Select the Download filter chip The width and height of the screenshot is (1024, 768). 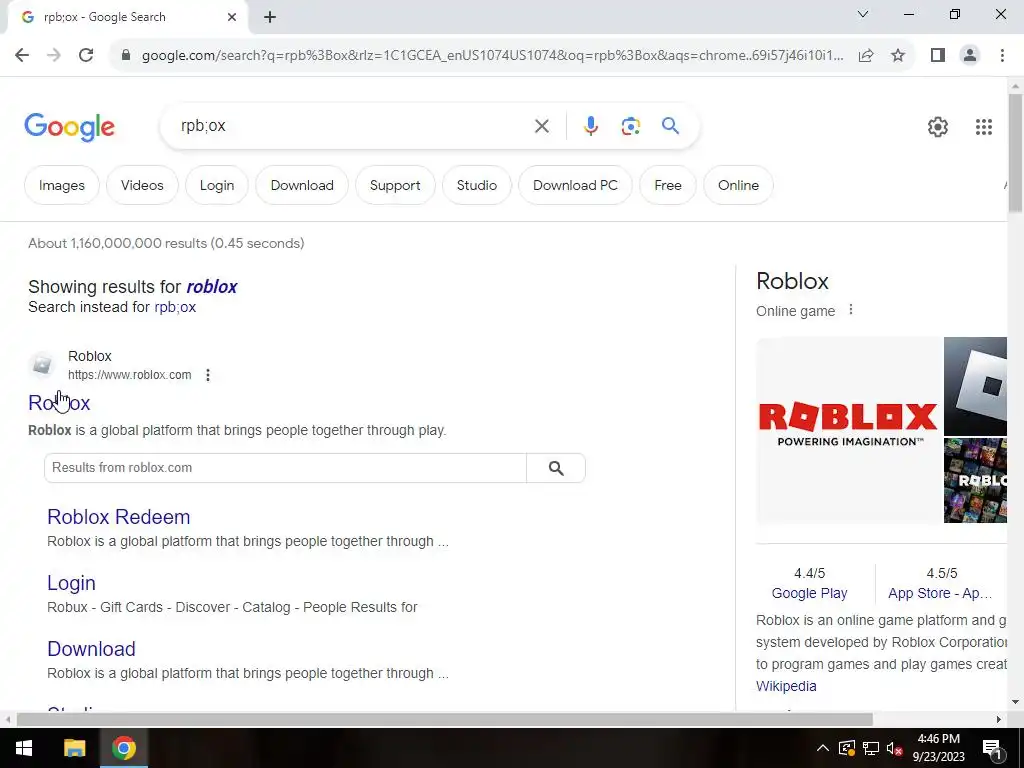coord(302,185)
